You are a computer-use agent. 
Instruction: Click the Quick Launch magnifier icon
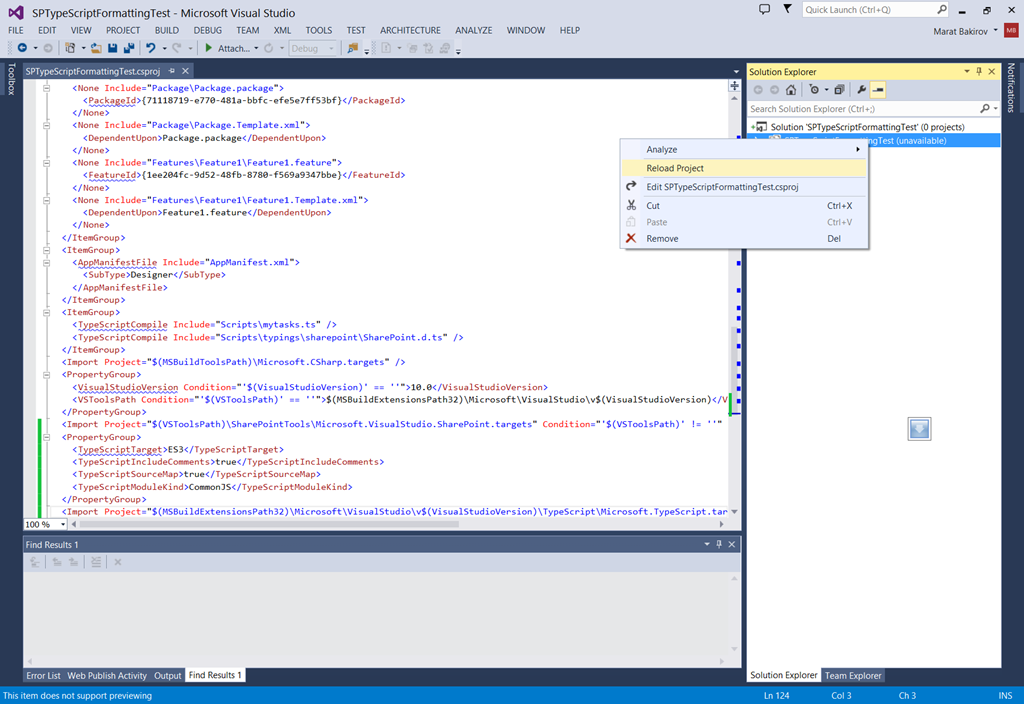(x=942, y=9)
